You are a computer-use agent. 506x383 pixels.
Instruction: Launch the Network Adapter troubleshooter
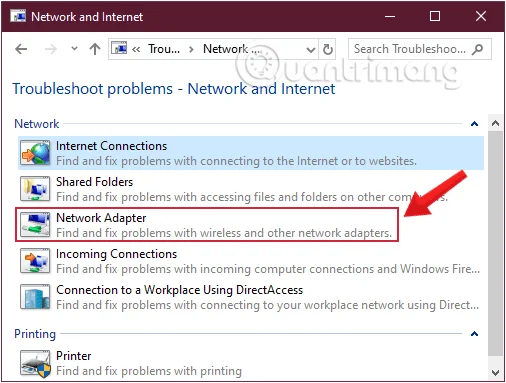[207, 225]
